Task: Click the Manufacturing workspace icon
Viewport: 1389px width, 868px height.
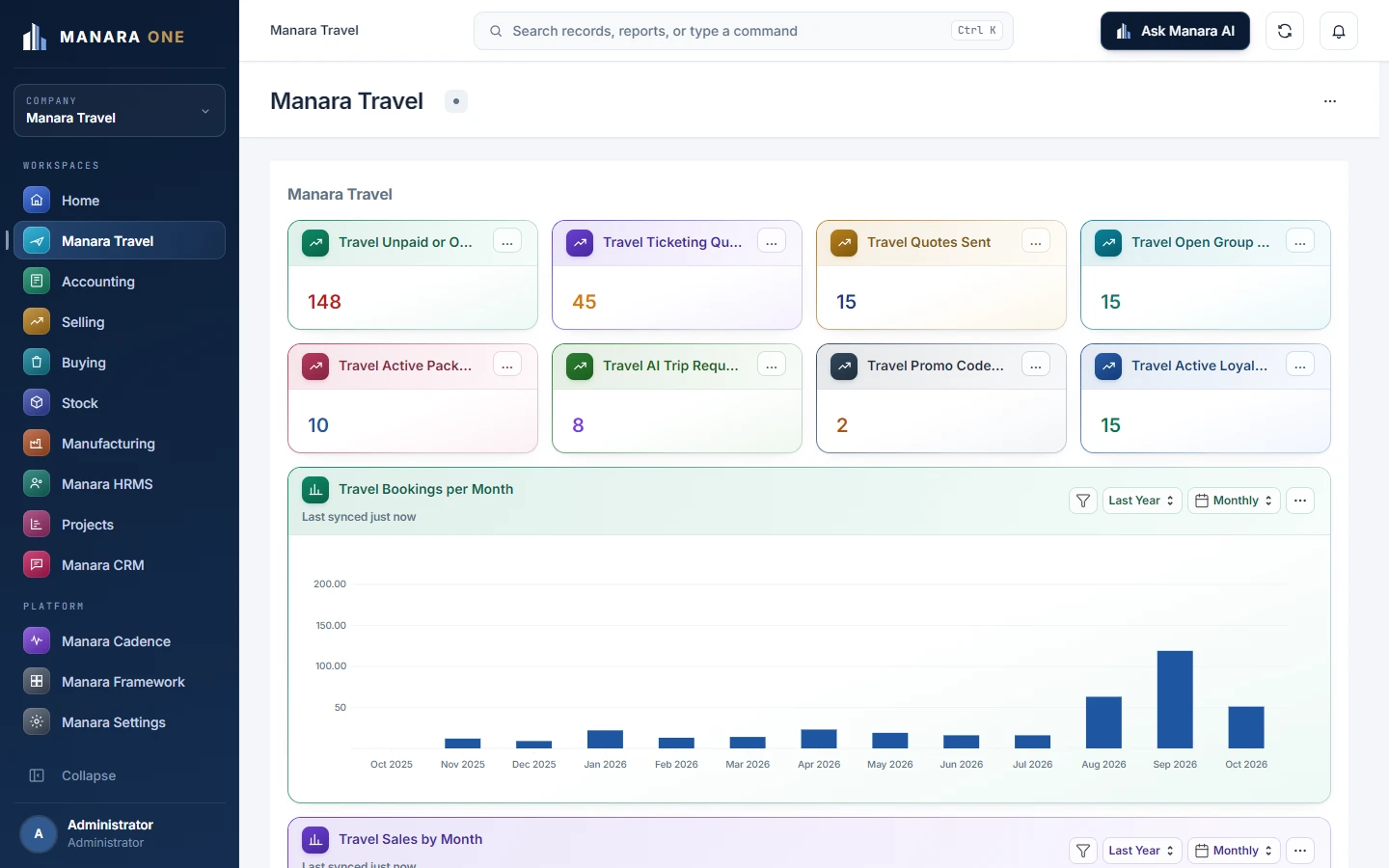Action: click(37, 443)
